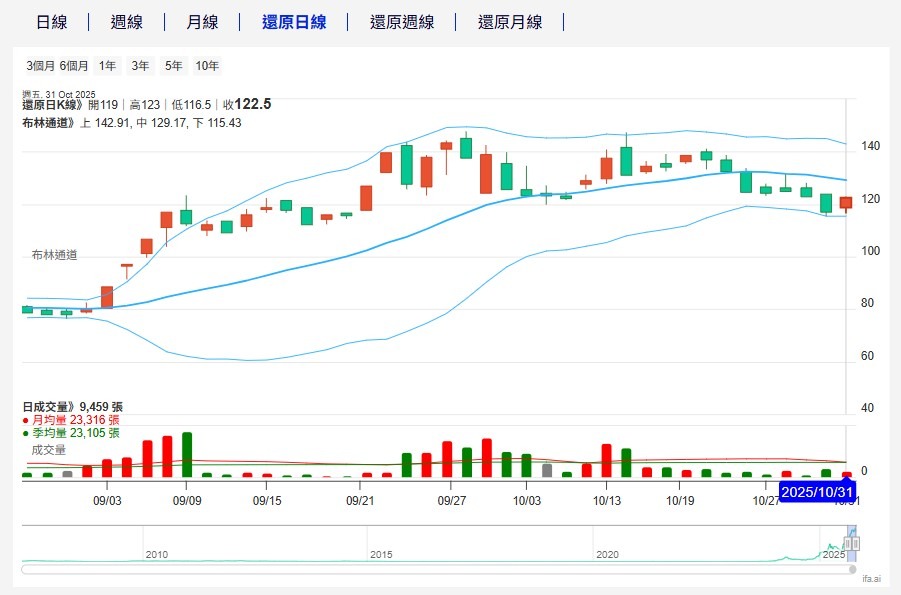Toggle the 布林通道 legend label
Viewport: 901px width, 595px height.
(x=46, y=123)
